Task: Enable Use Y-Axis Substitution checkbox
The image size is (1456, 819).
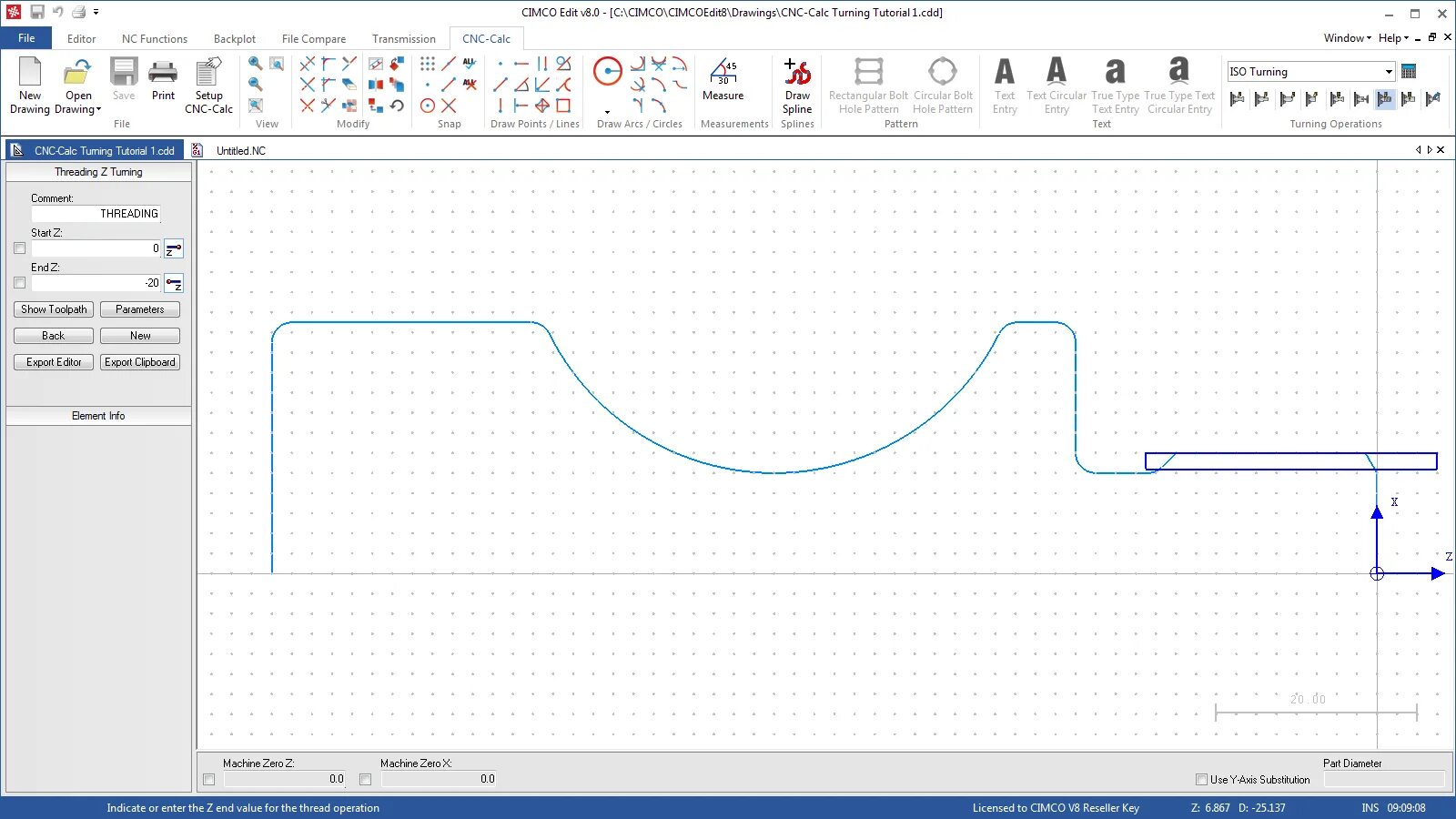Action: [1201, 780]
